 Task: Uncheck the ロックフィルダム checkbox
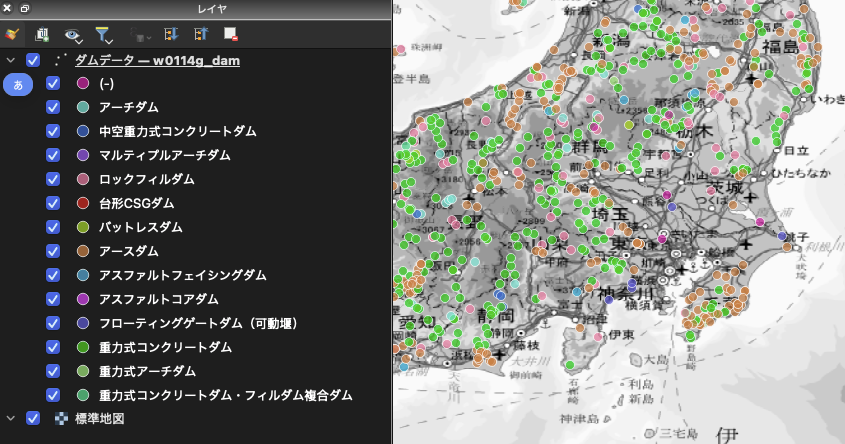(x=53, y=179)
